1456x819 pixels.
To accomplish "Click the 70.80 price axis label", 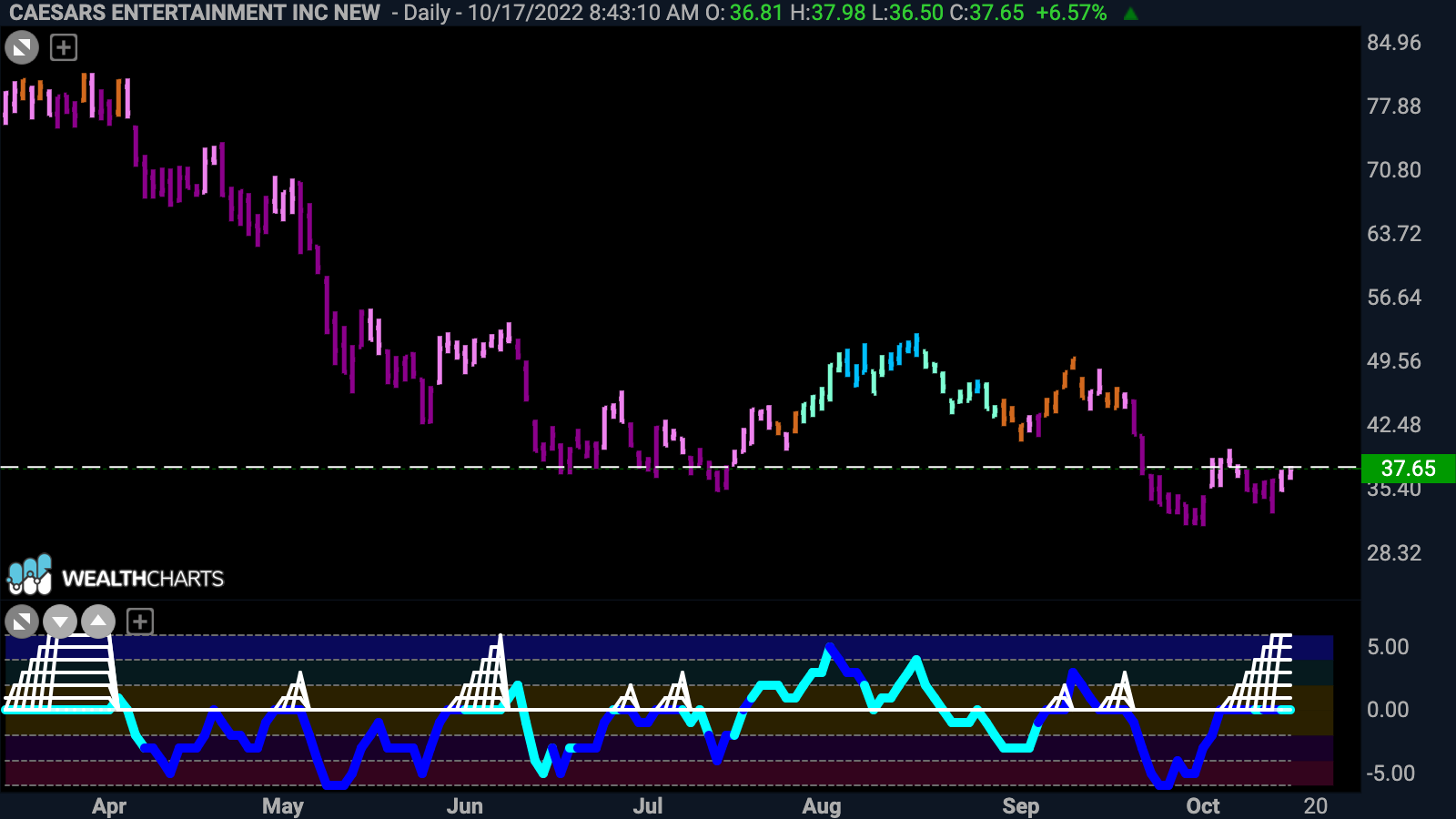I will [1393, 170].
